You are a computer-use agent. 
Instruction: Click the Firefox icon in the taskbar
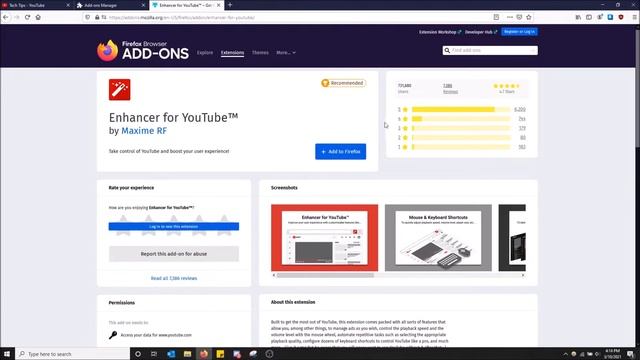(204, 354)
